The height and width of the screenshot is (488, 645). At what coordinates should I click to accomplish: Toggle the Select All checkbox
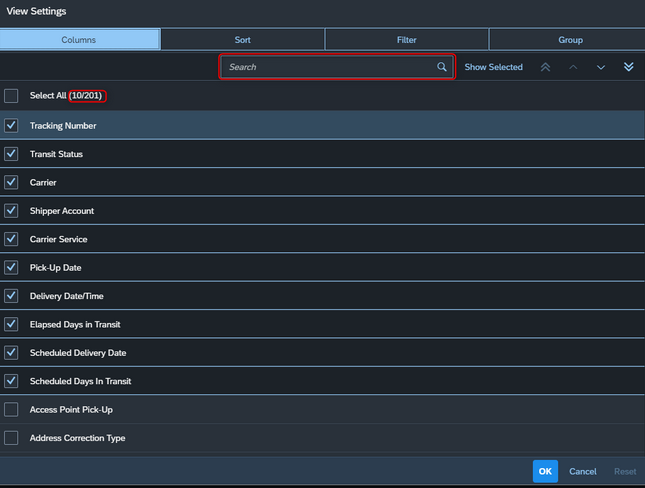pyautogui.click(x=11, y=96)
